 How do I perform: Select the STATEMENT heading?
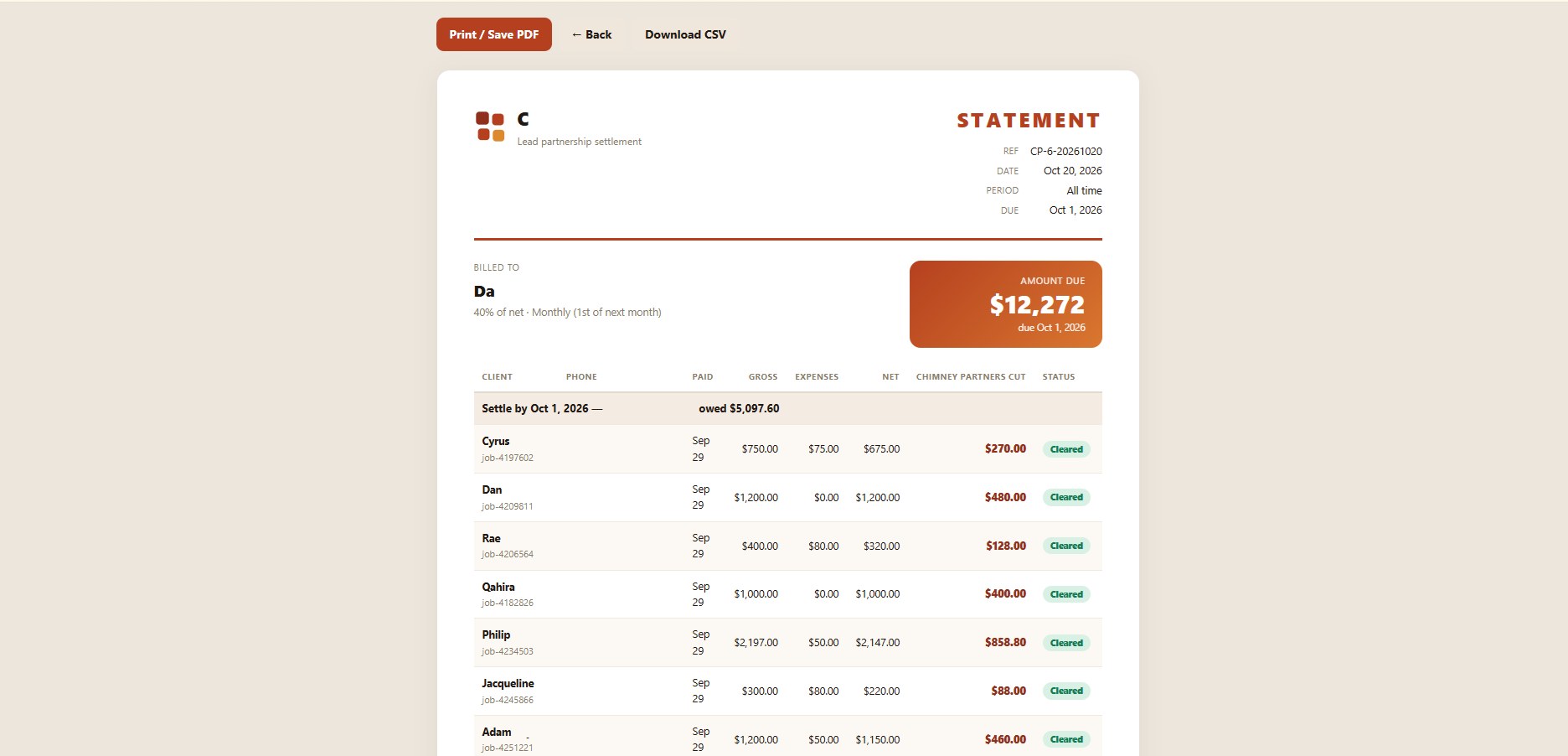[x=1029, y=121]
